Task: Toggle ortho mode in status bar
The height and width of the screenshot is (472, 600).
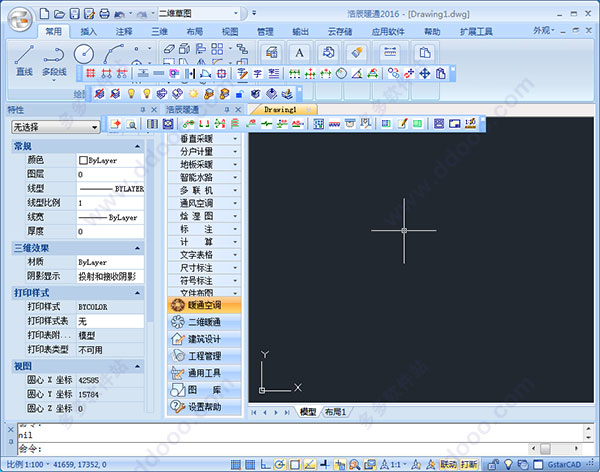Action: tap(265, 464)
